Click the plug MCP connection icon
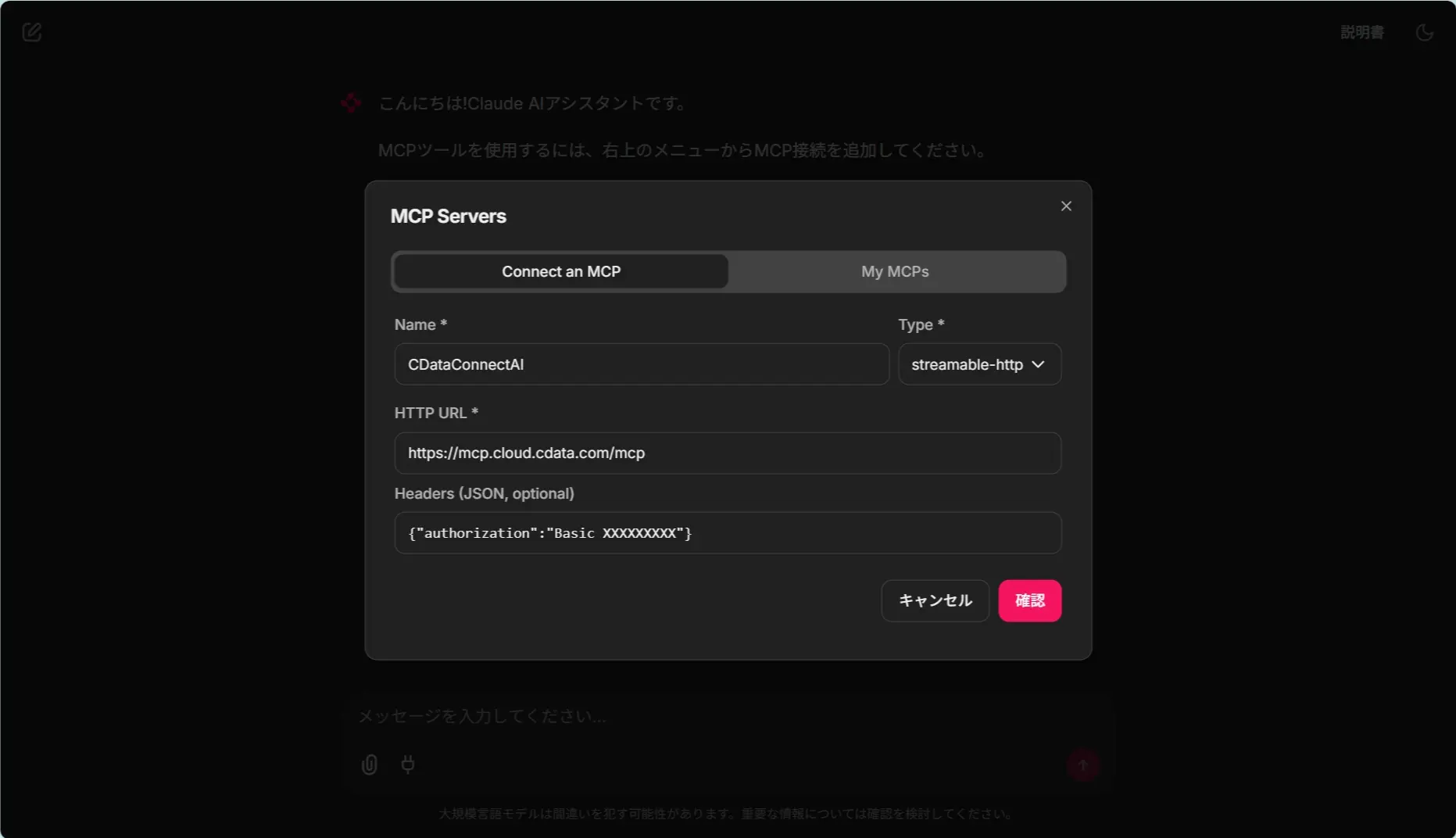This screenshot has height=838, width=1456. tap(408, 764)
